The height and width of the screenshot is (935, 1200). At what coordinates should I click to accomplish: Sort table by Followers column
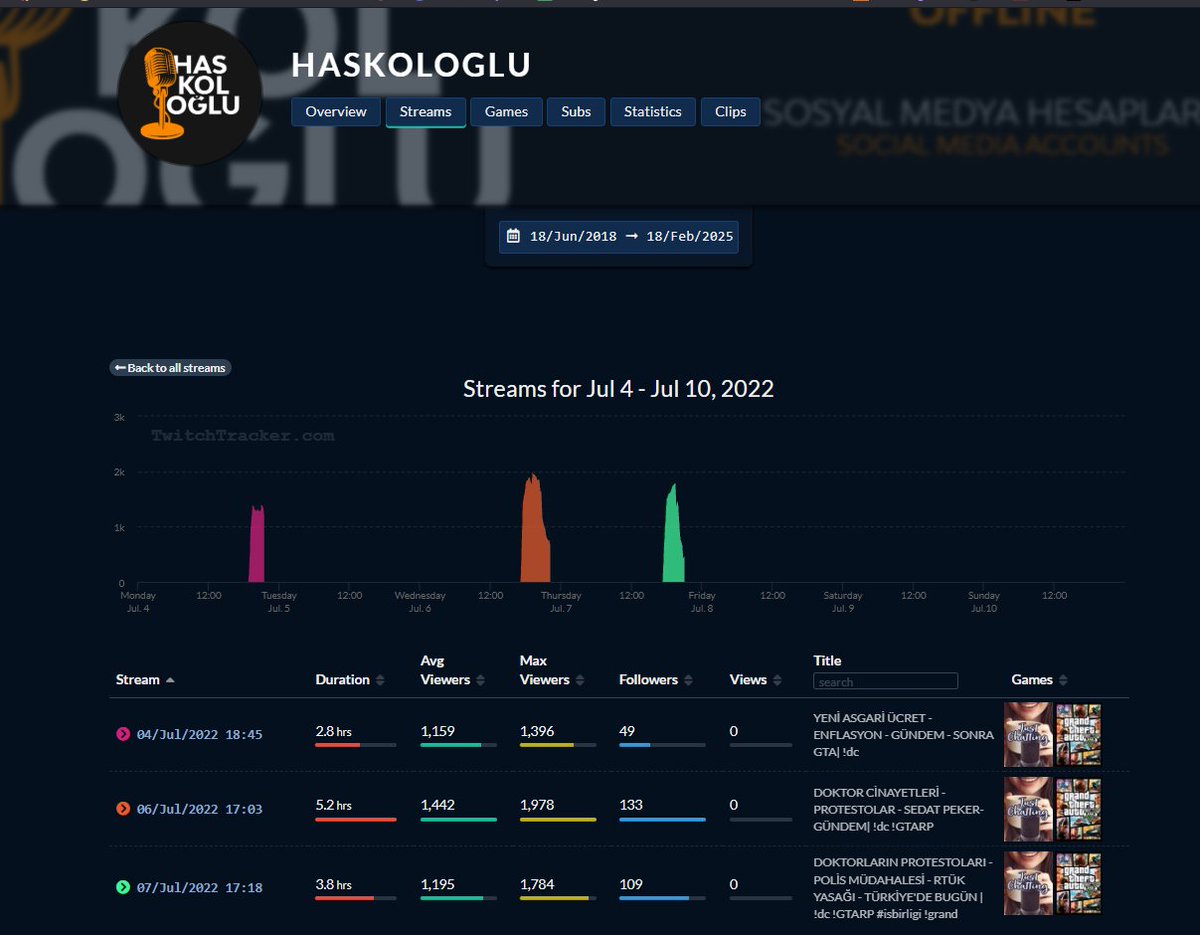(655, 680)
